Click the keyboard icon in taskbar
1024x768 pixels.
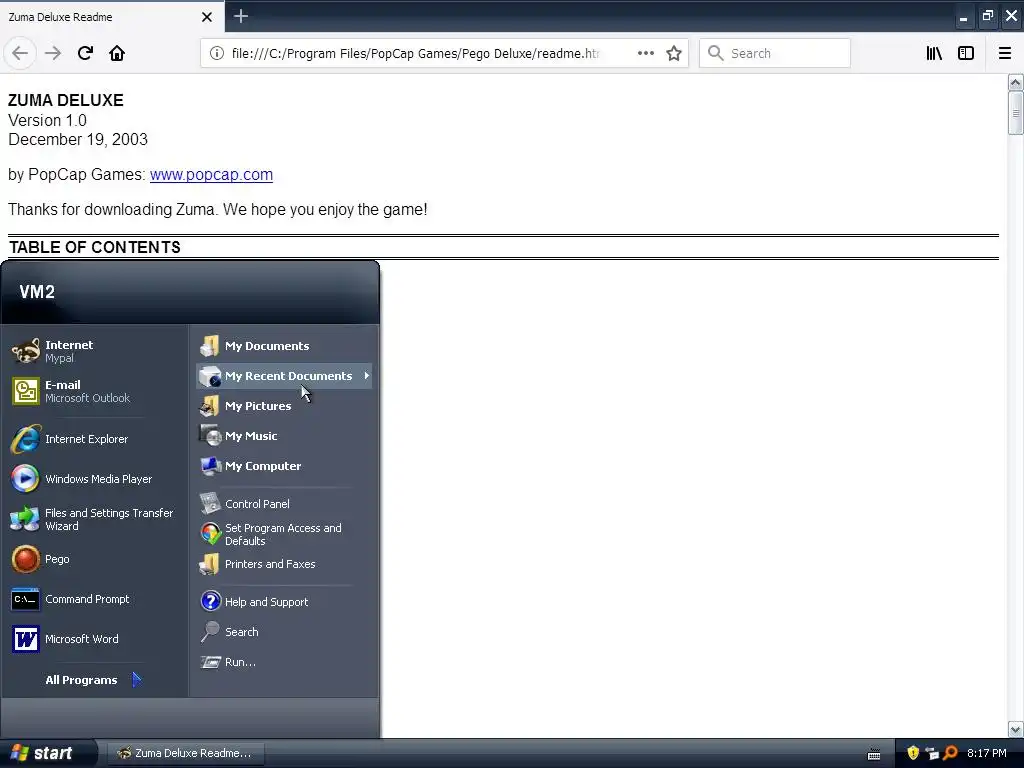pyautogui.click(x=874, y=754)
